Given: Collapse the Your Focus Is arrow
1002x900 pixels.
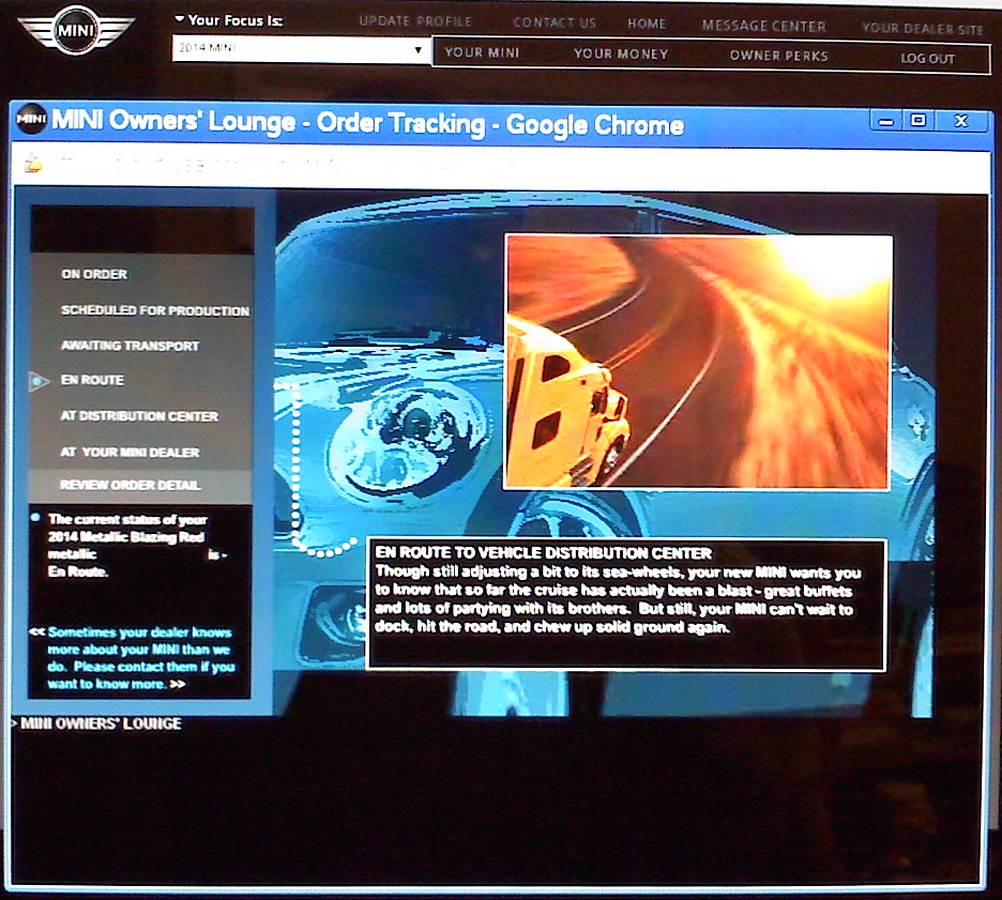Looking at the screenshot, I should pos(180,19).
